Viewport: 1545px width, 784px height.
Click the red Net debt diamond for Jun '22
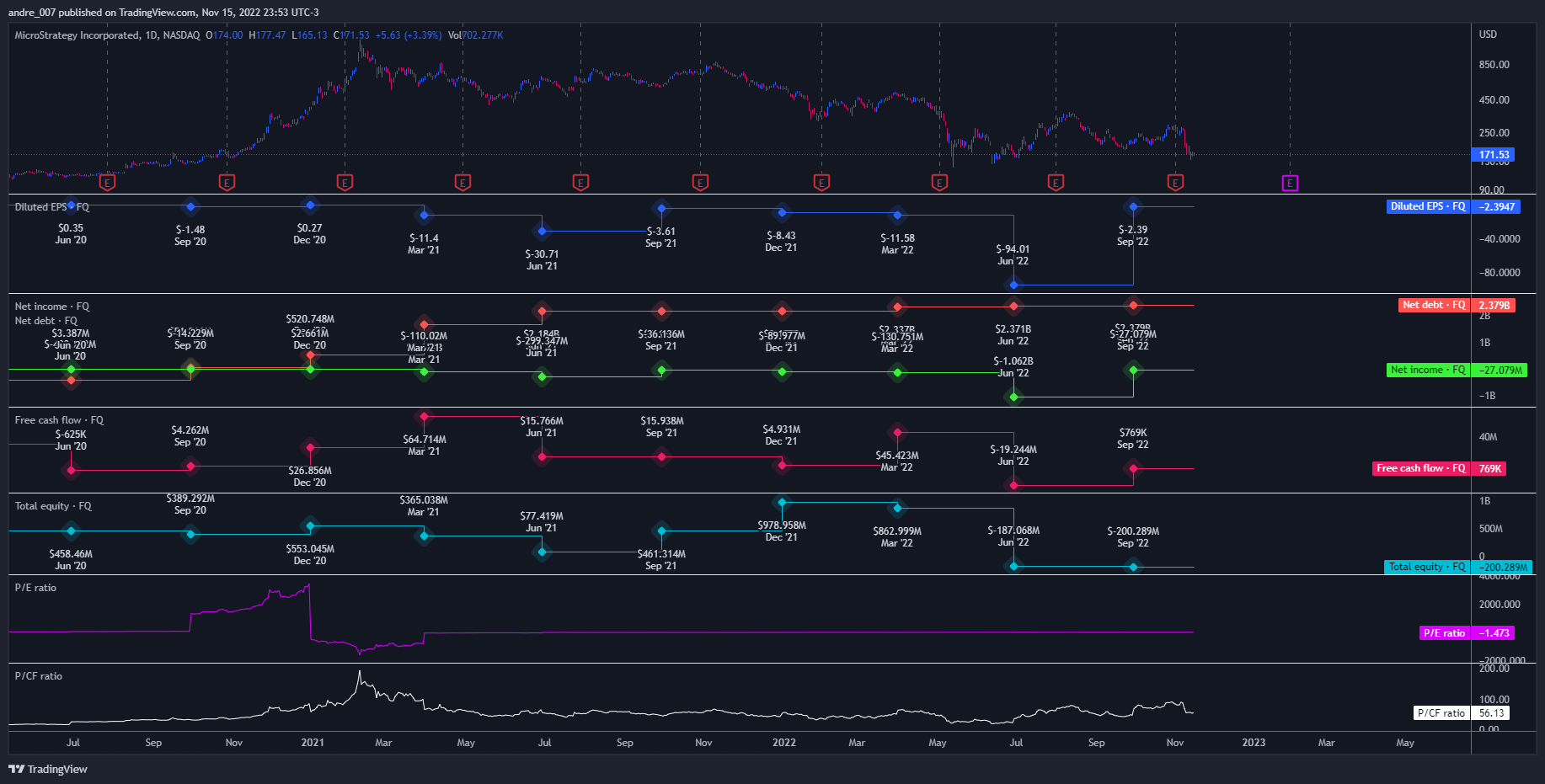[x=1013, y=306]
